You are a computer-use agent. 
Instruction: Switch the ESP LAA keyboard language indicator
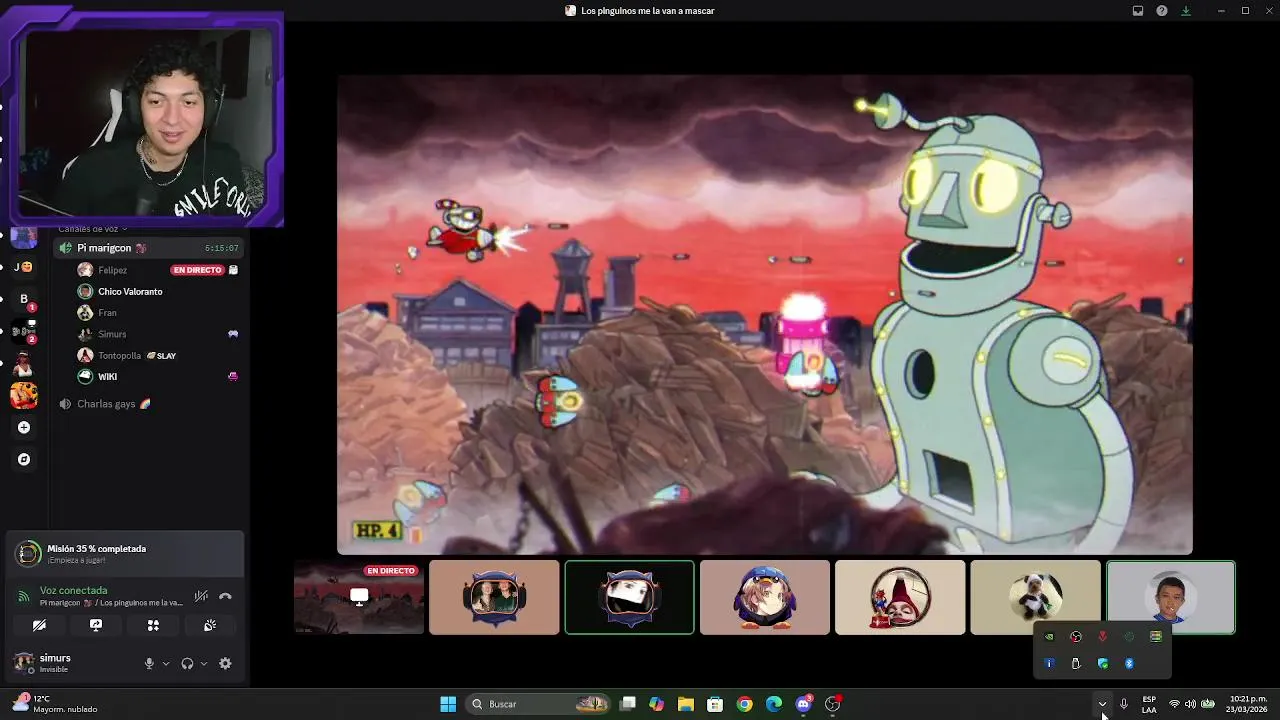[x=1149, y=704]
